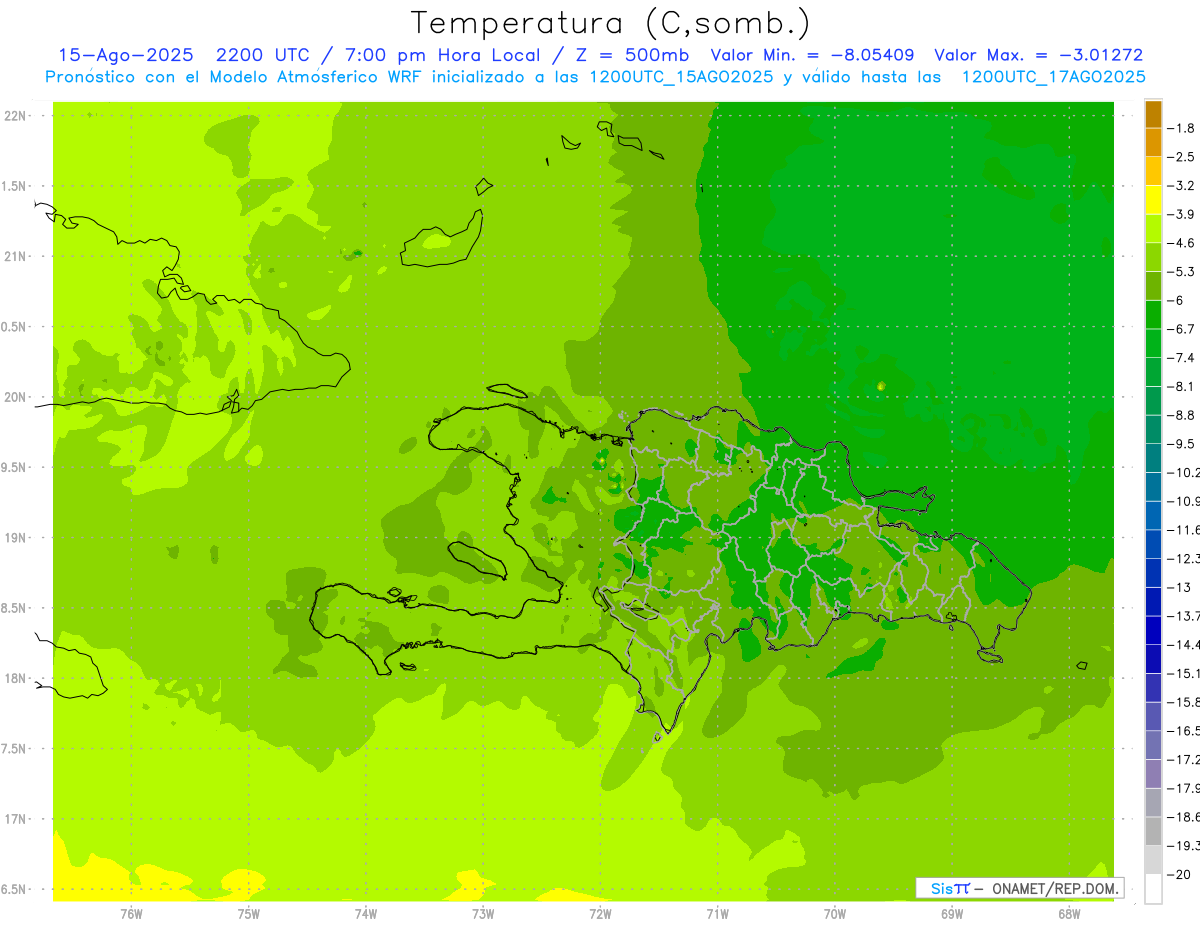Image resolution: width=1200 pixels, height=927 pixels.
Task: Click the "17N" latitude axis label
Action: (x=14, y=819)
